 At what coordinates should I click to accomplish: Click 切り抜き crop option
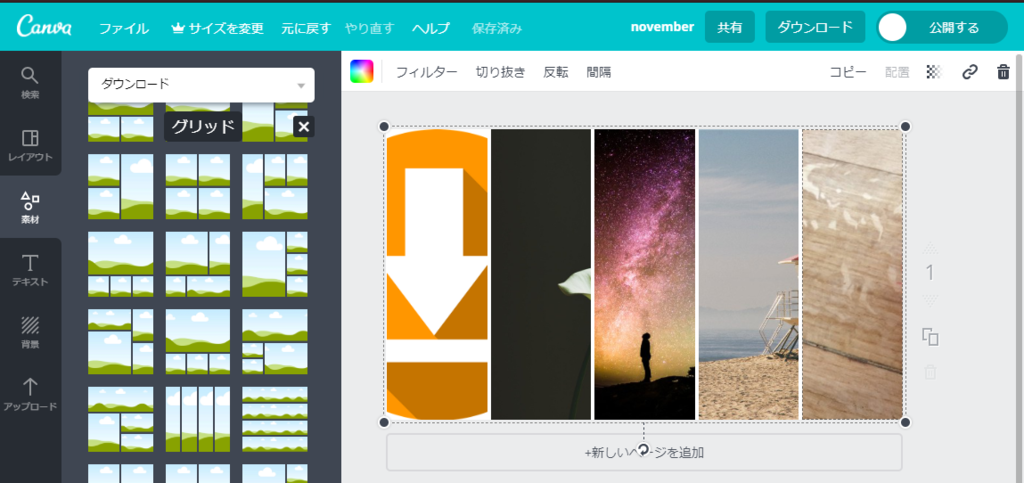[500, 72]
